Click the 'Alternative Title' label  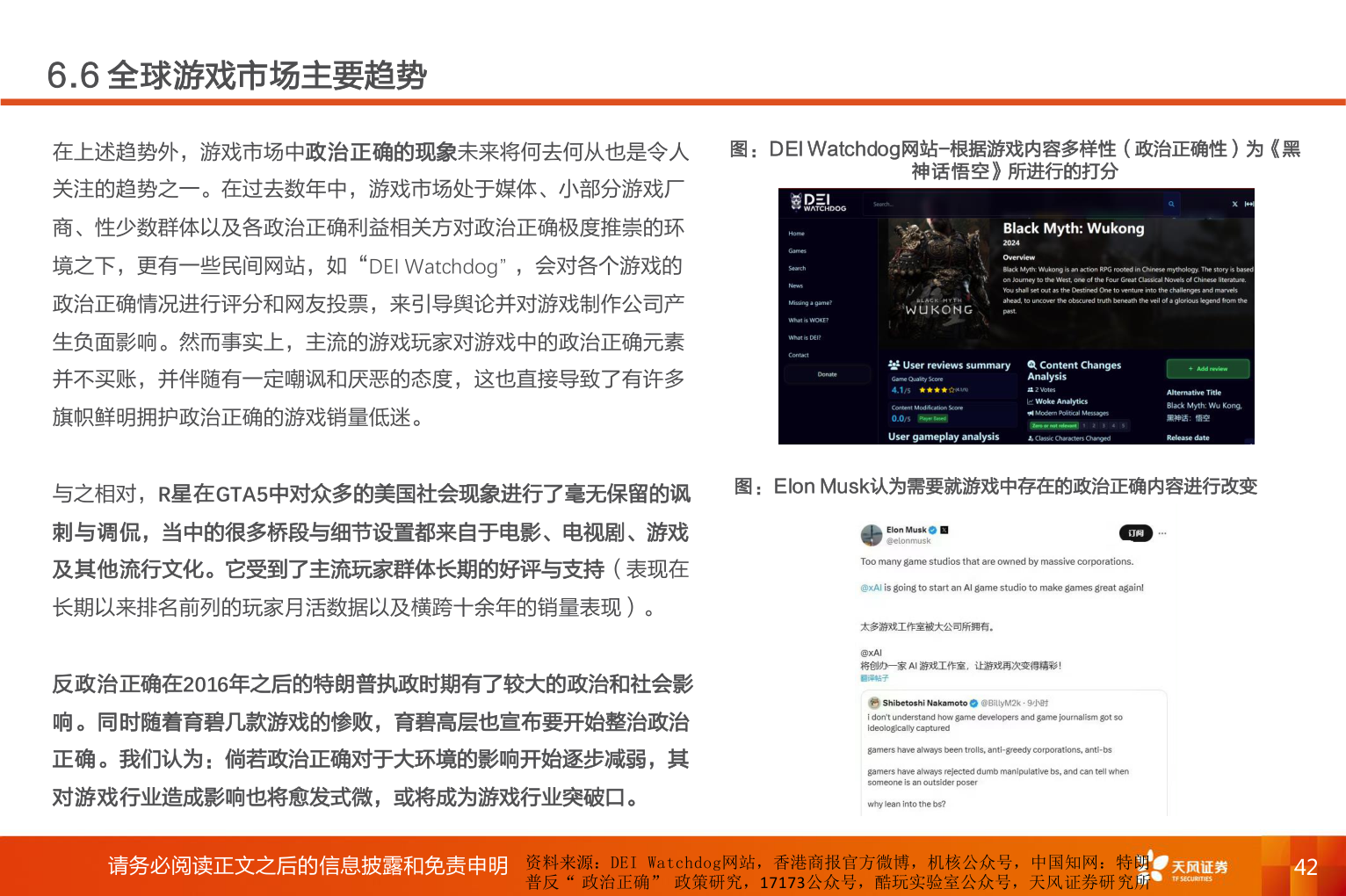point(1194,393)
